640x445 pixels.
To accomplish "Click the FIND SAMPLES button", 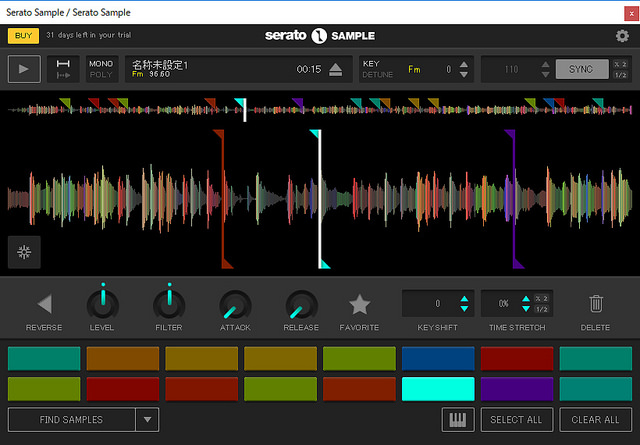I will click(x=71, y=419).
